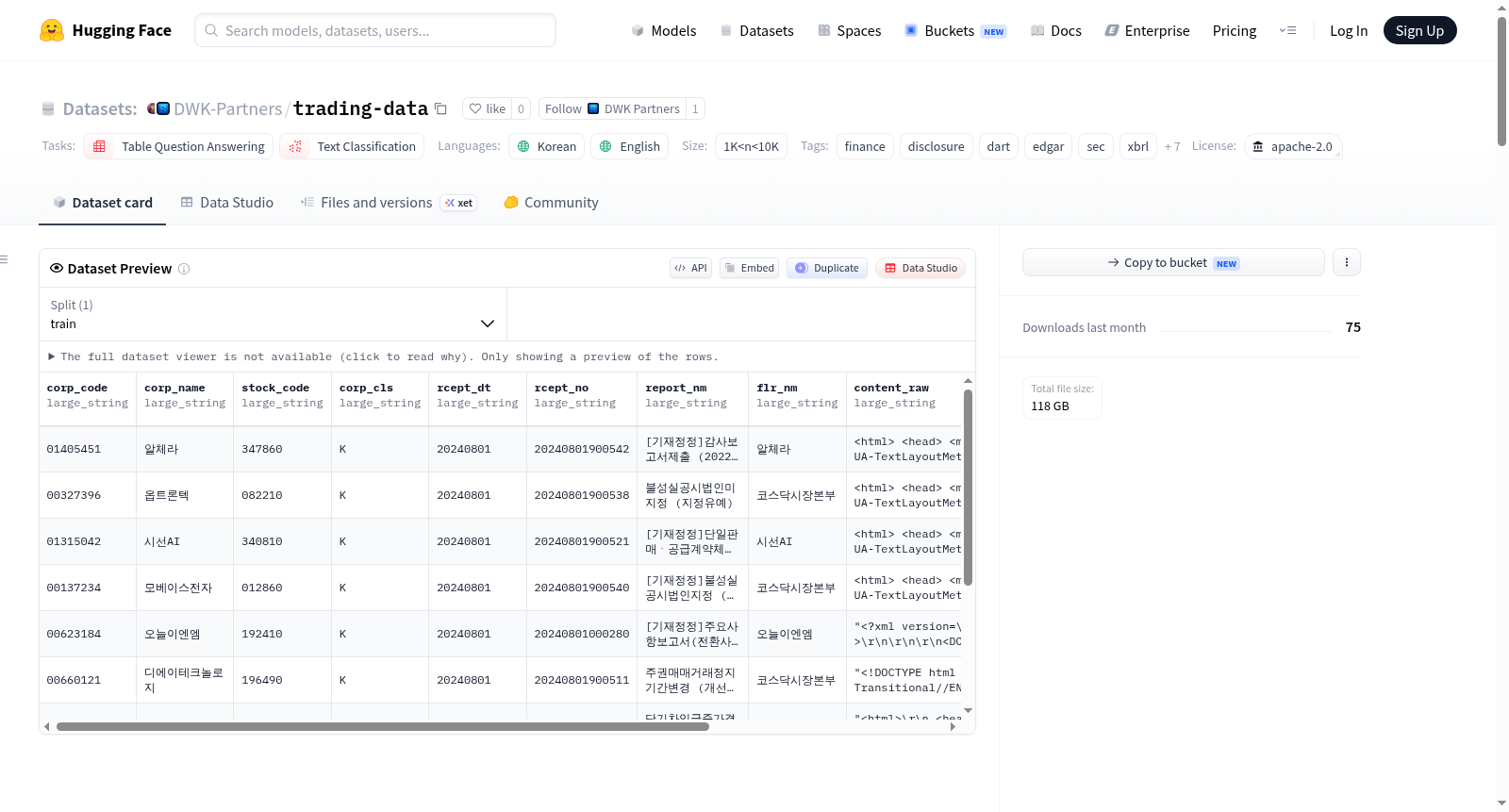Click the Text Classification task icon

point(295,146)
